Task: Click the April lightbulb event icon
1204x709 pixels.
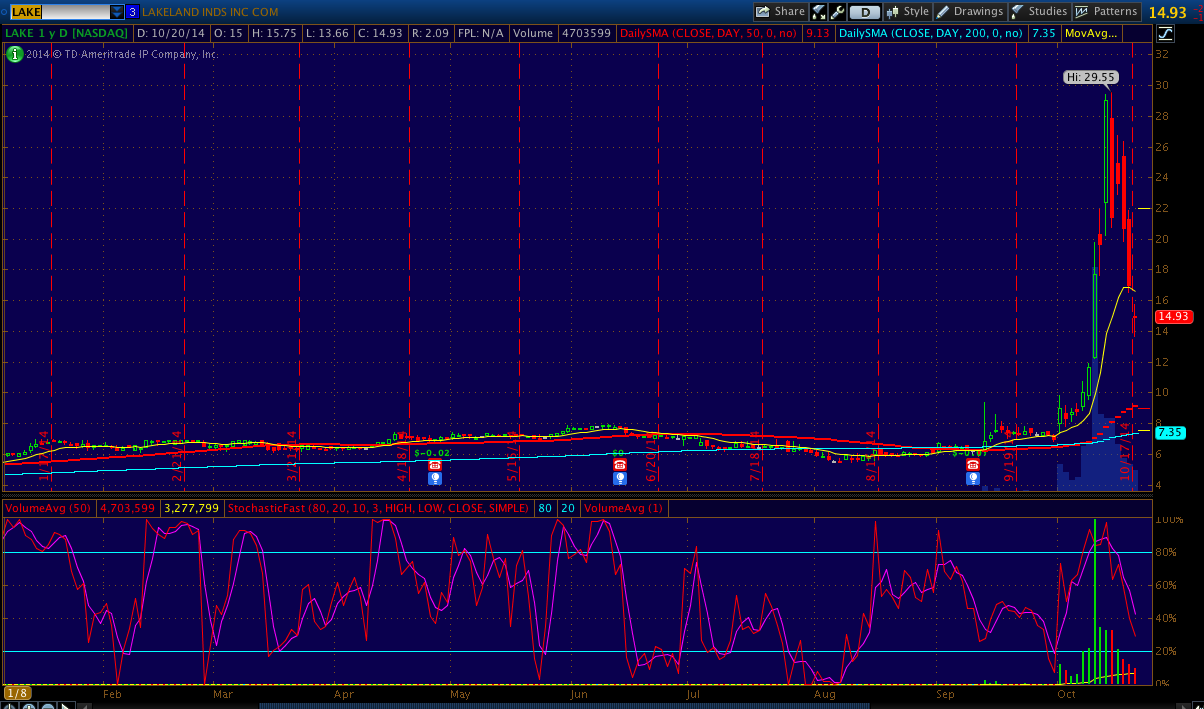Action: click(x=434, y=479)
